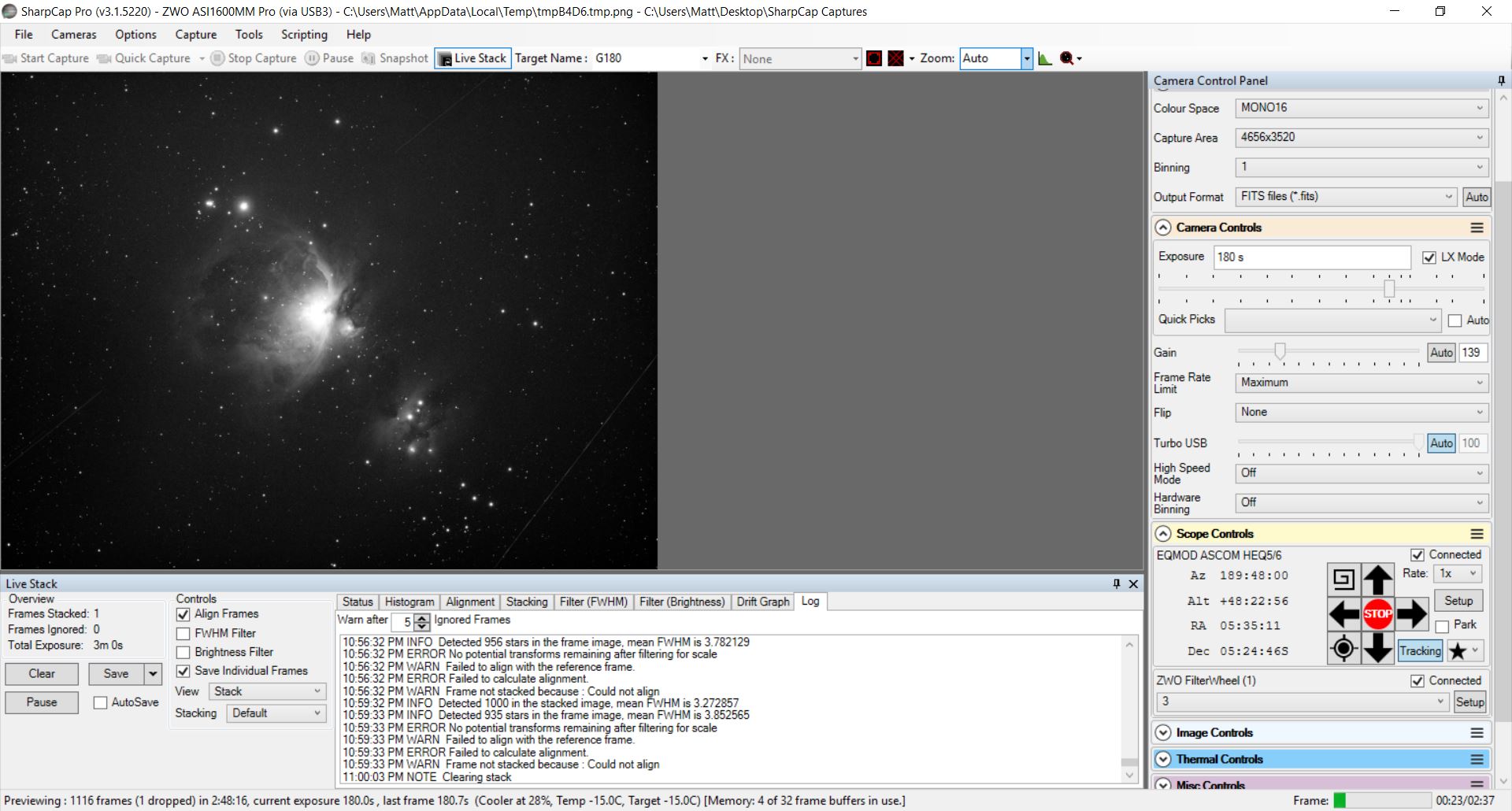
Task: Click the Save button in Live Stack
Action: [x=116, y=674]
